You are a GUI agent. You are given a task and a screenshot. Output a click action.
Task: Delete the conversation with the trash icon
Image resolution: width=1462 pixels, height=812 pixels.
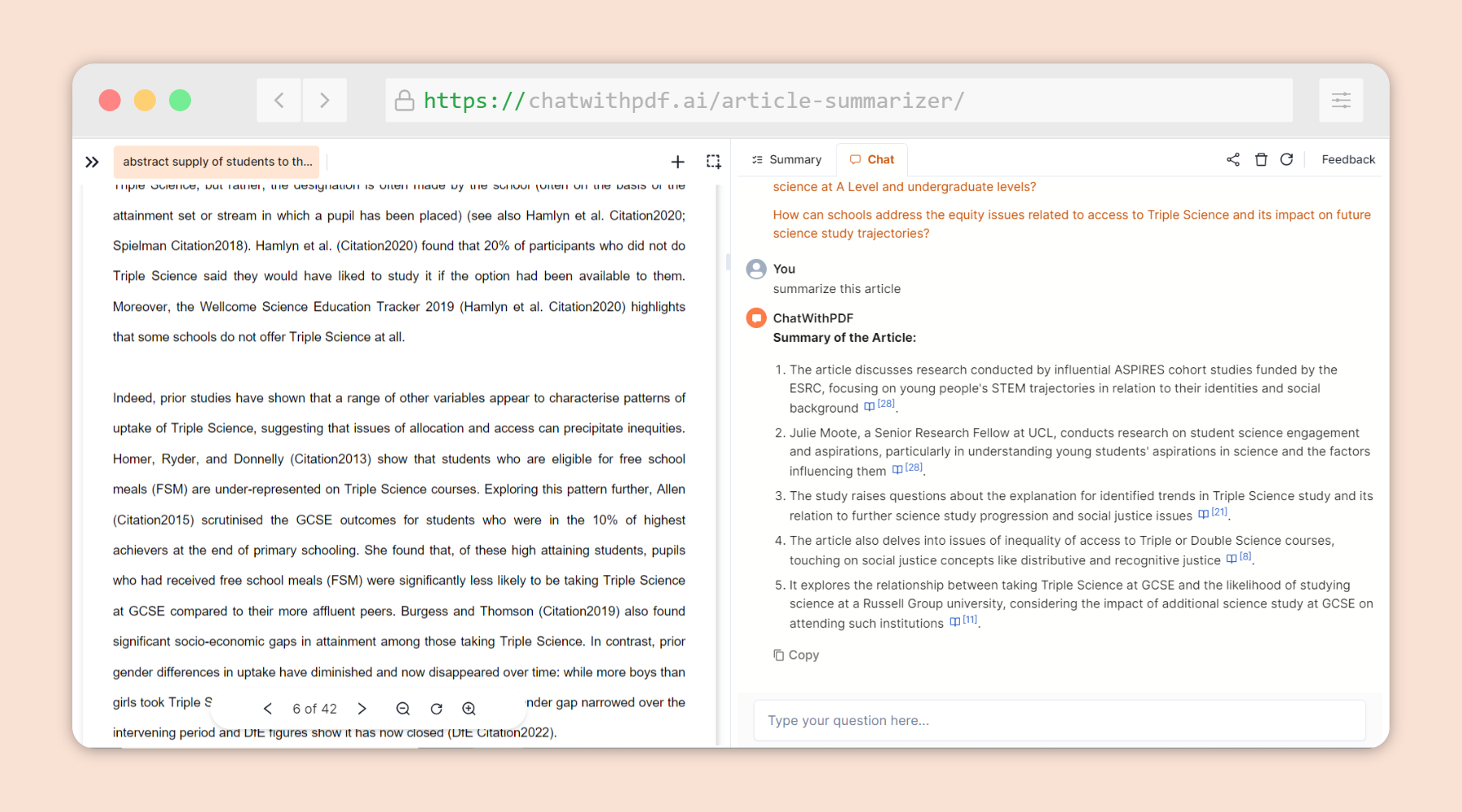pos(1261,159)
